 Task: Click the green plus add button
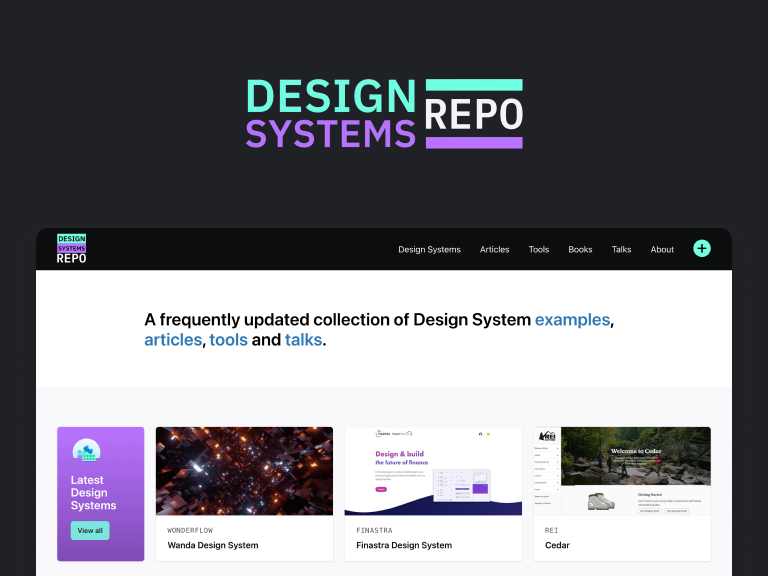701,248
